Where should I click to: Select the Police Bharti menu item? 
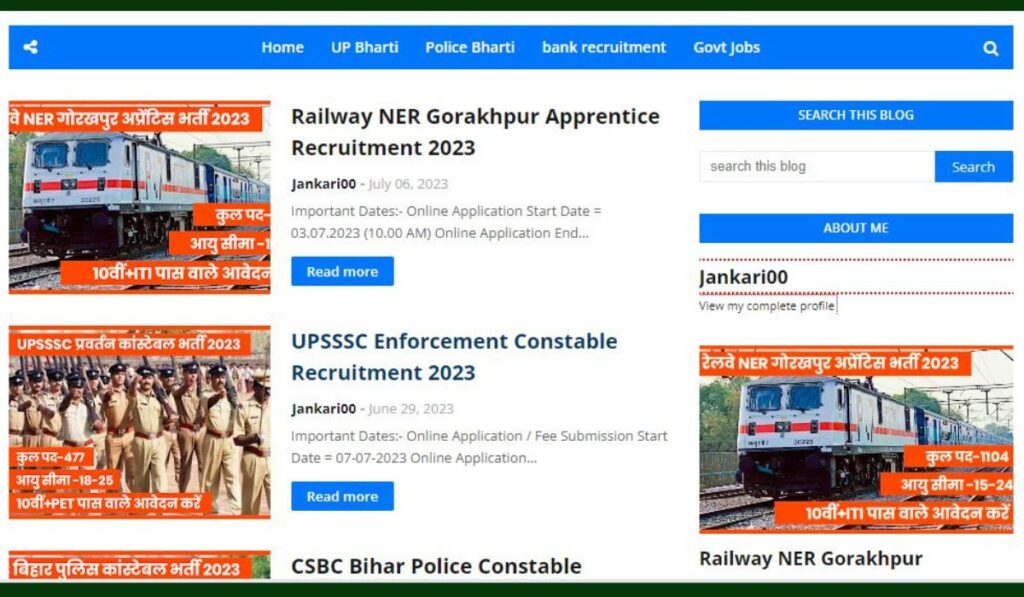pyautogui.click(x=470, y=47)
